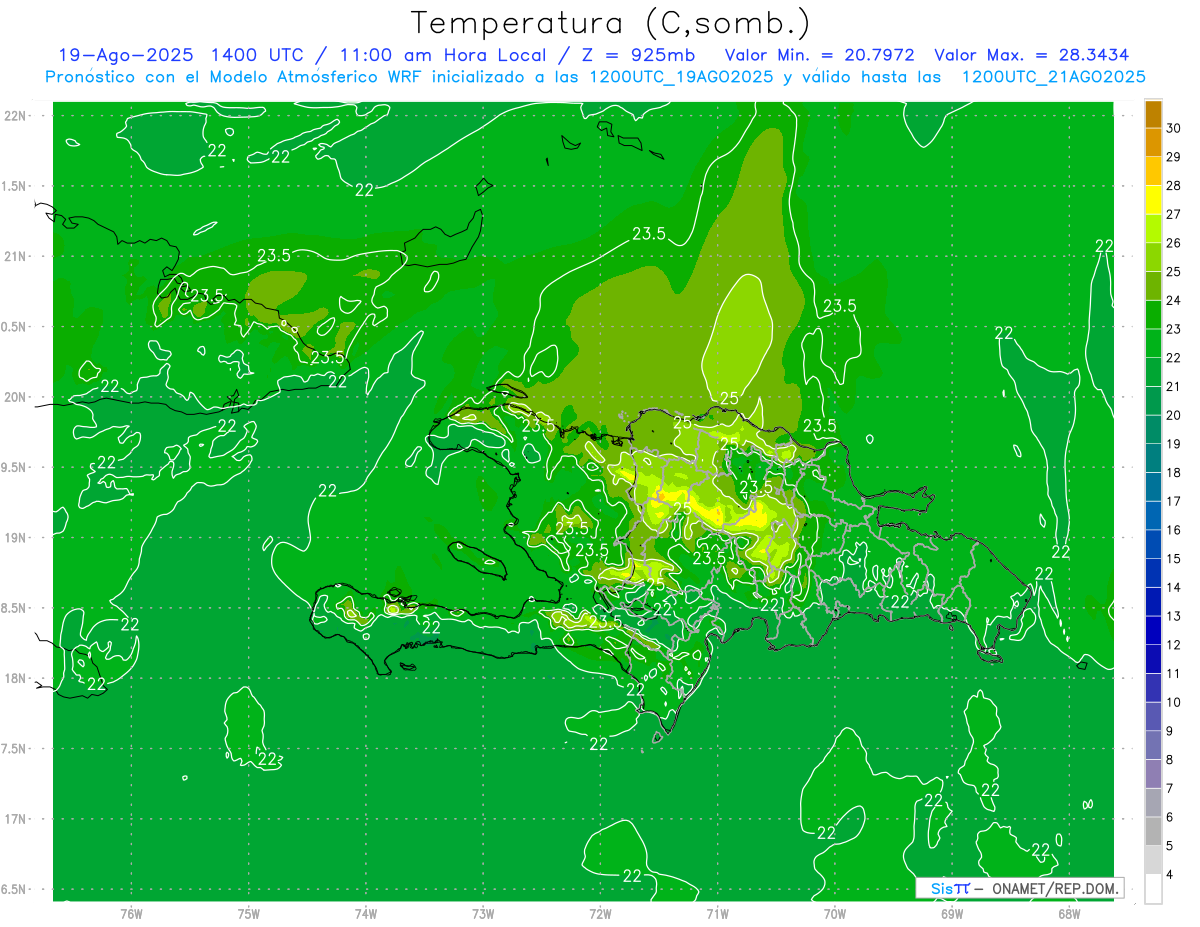
Task: Click the "68W" longitude axis label
Action: pos(1069,914)
